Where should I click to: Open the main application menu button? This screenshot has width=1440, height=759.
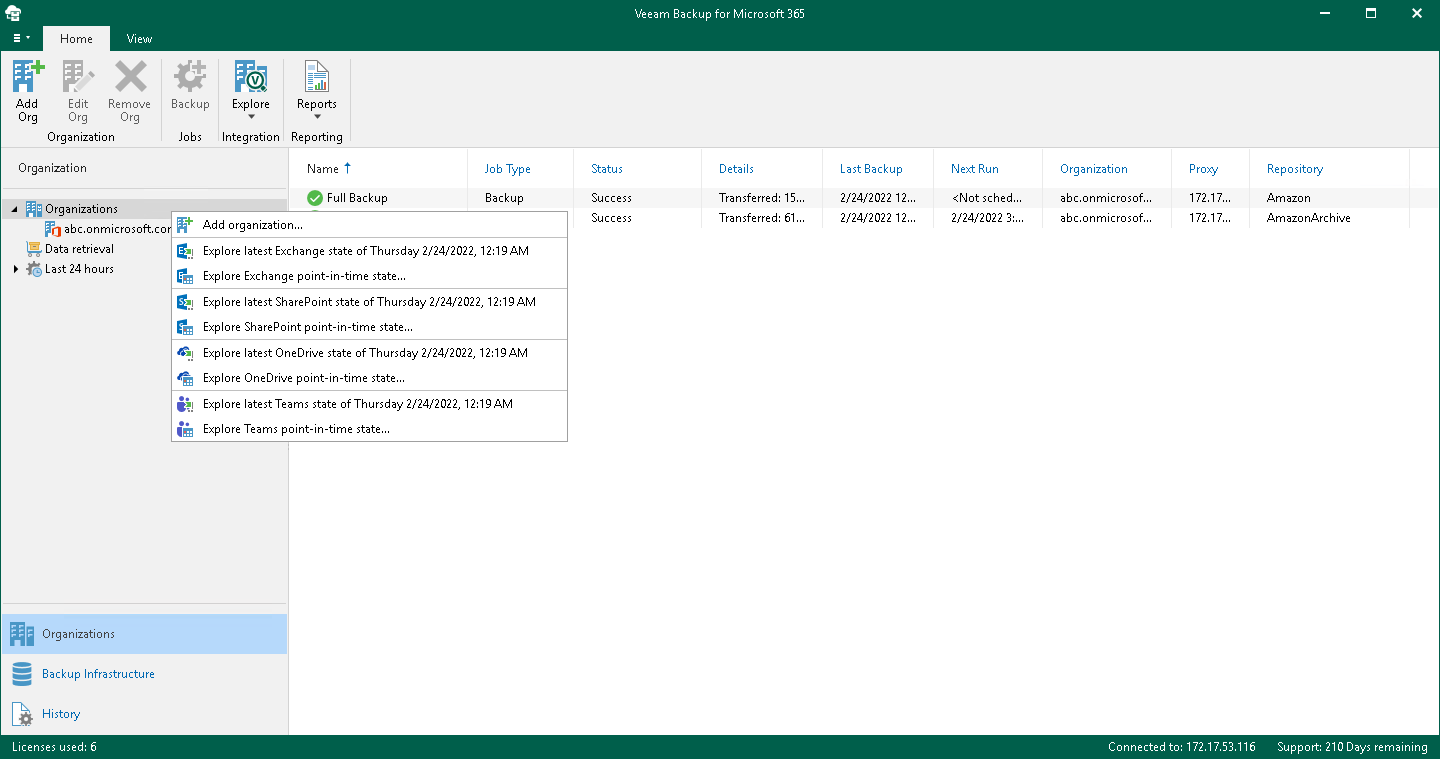(x=21, y=38)
